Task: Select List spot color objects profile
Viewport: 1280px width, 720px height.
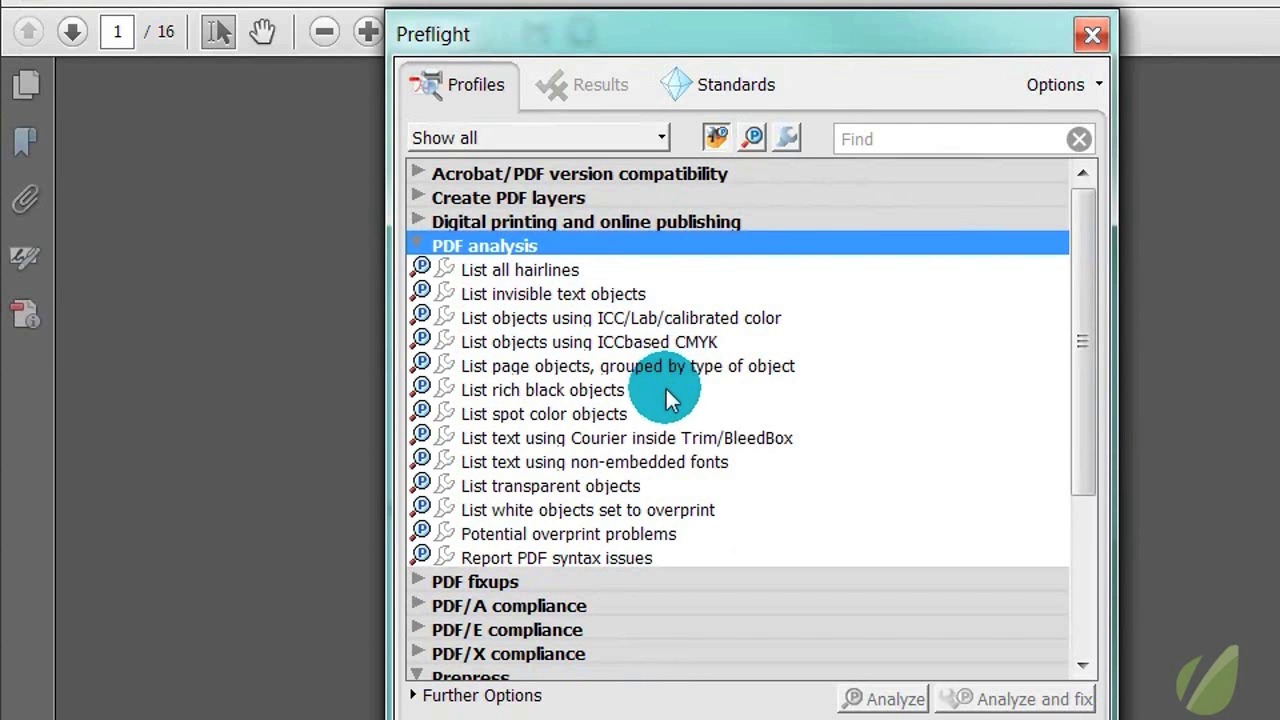Action: (544, 414)
